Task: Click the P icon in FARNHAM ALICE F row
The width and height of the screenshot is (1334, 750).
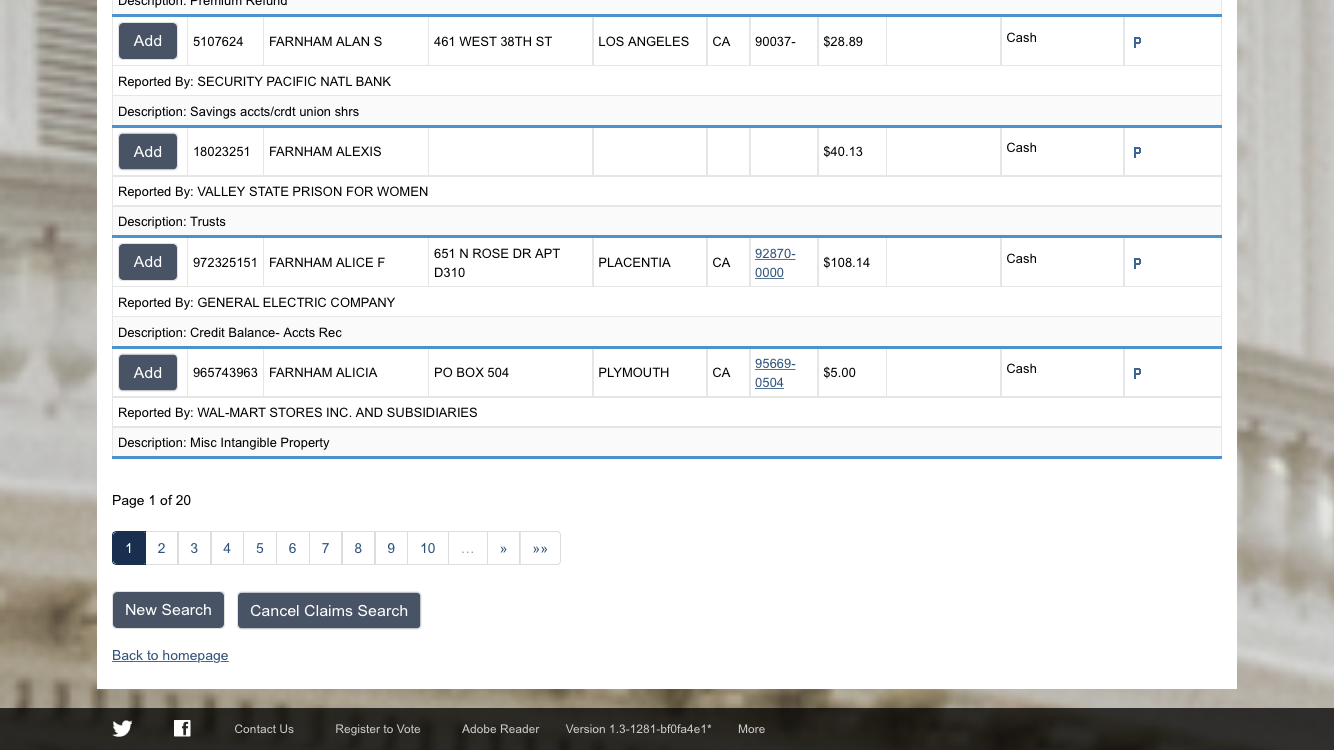Action: pyautogui.click(x=1137, y=263)
